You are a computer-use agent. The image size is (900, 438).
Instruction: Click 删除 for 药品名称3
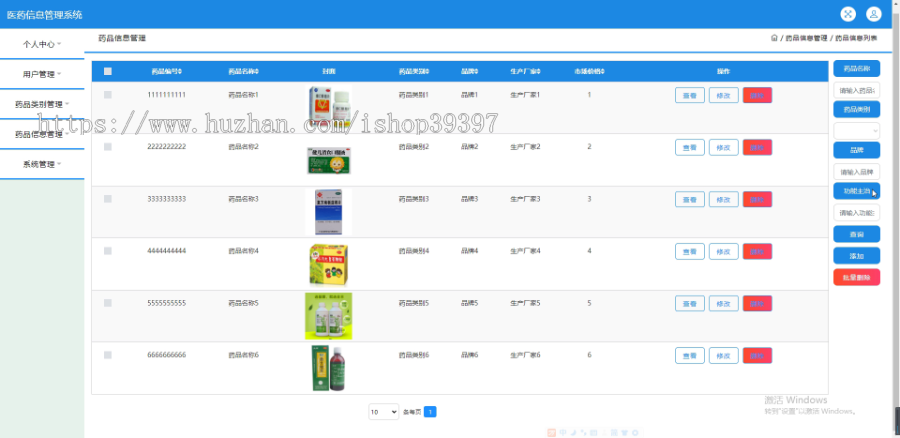pyautogui.click(x=757, y=199)
